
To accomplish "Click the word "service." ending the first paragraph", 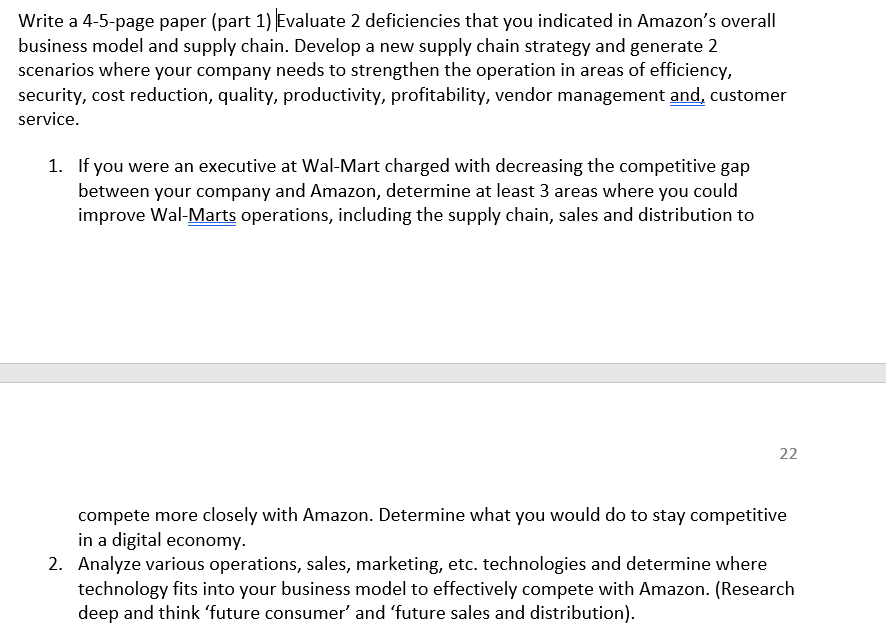I will pyautogui.click(x=49, y=119).
